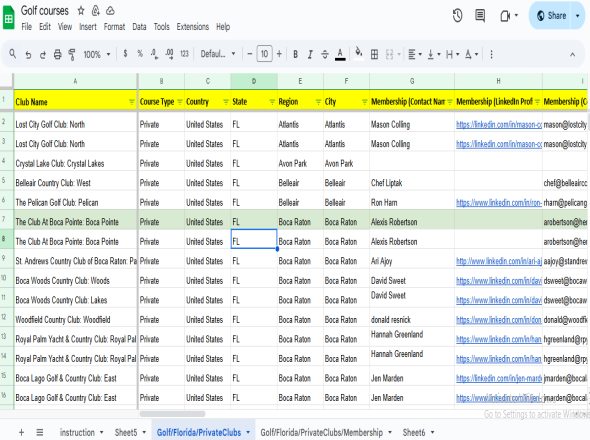Open the text color picker
590x440 pixels.
coord(340,55)
